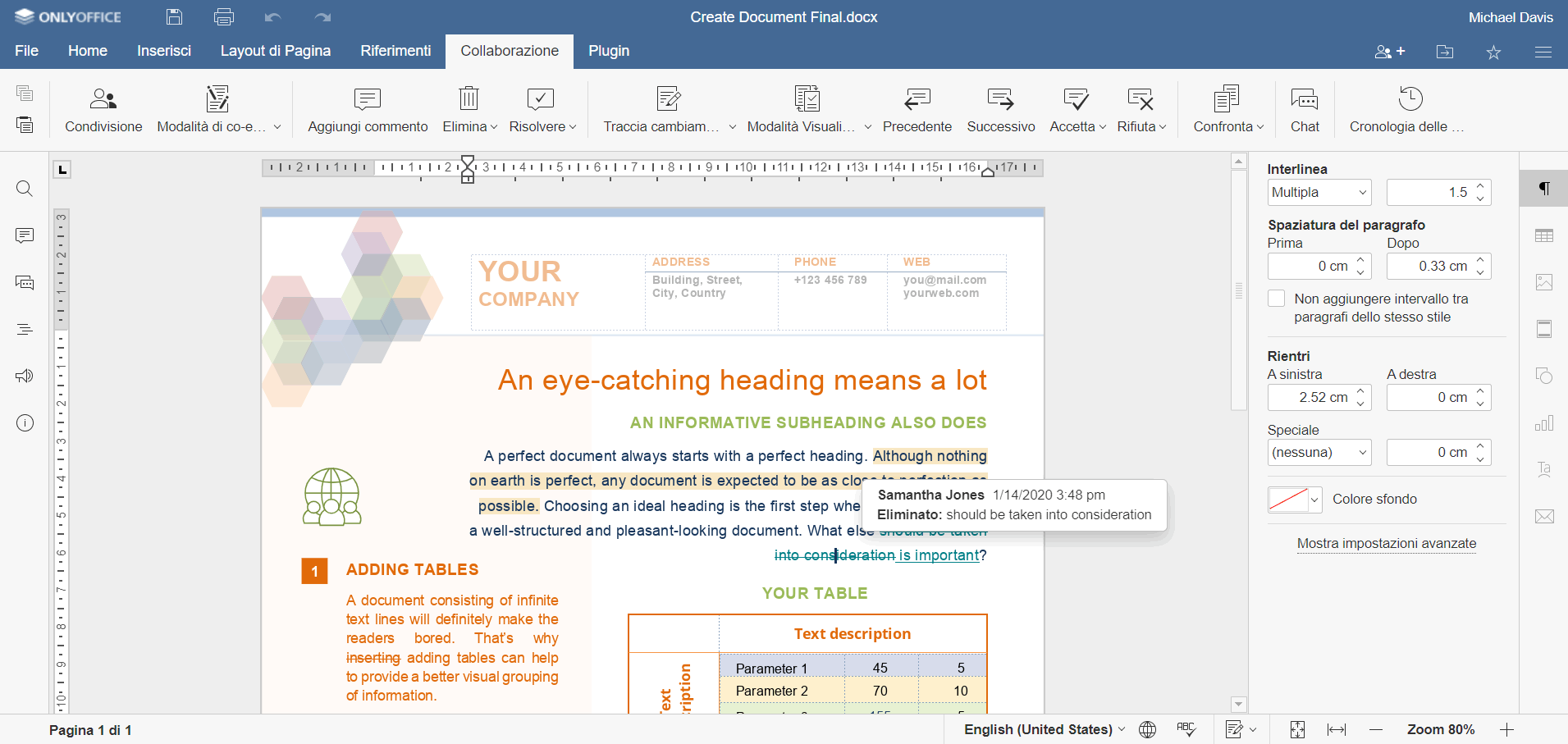Open chart settings in the right sidebar
The image size is (1568, 744).
(x=1544, y=423)
